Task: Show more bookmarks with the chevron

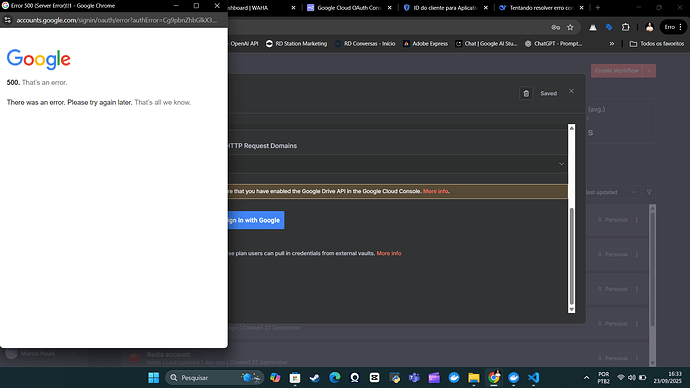Action: point(612,44)
